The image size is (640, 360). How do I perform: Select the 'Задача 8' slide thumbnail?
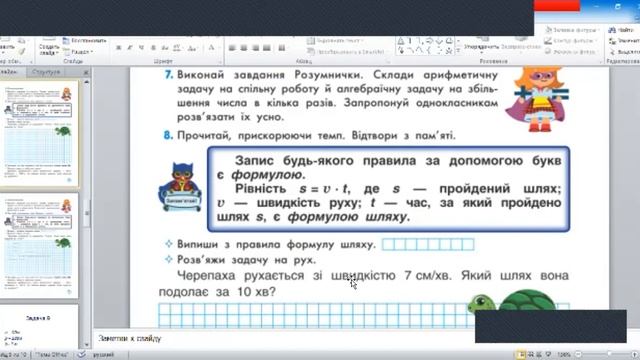coord(39,327)
